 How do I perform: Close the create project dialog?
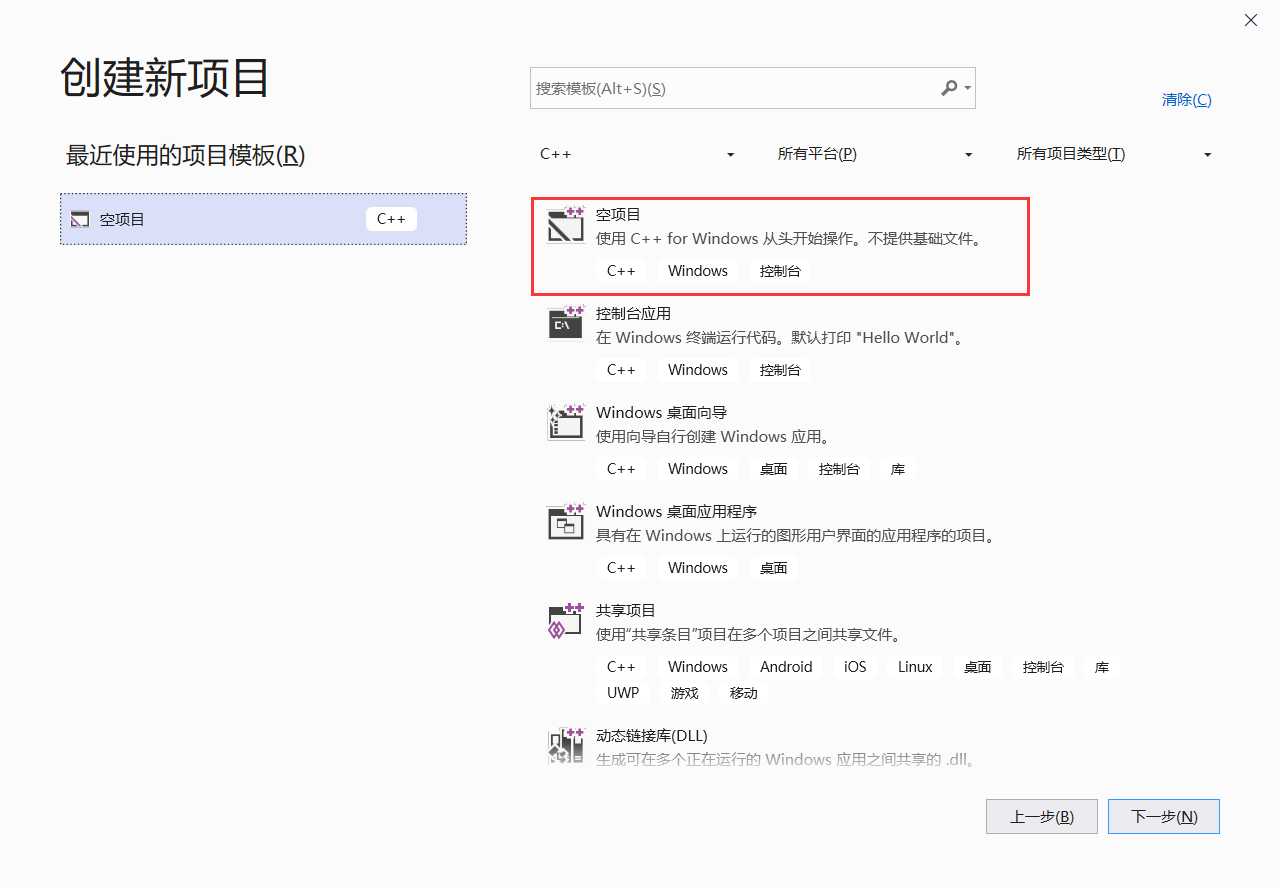(x=1251, y=20)
